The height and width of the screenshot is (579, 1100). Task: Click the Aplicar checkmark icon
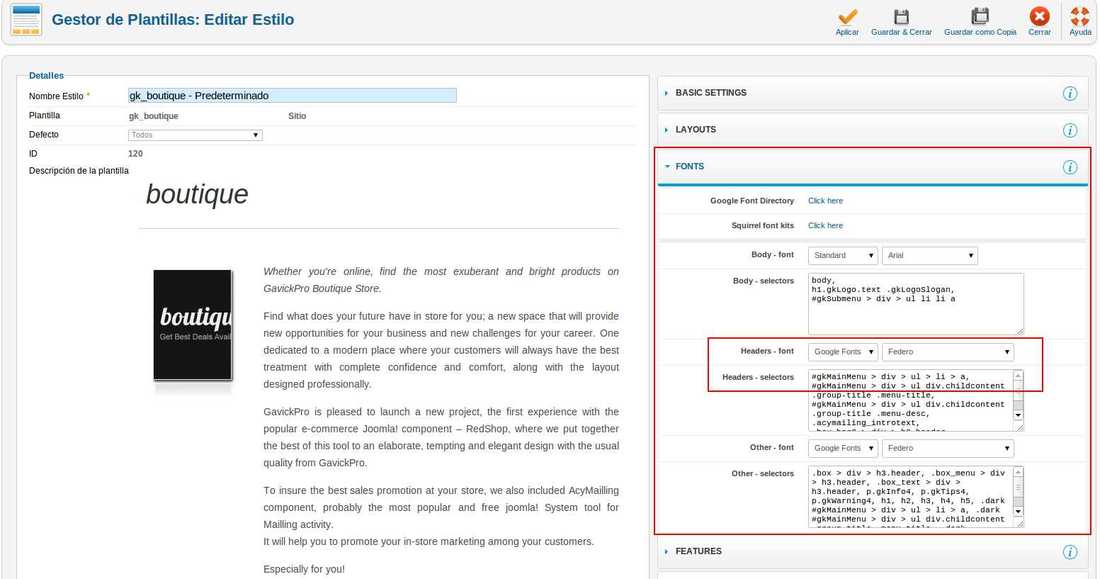[x=847, y=17]
